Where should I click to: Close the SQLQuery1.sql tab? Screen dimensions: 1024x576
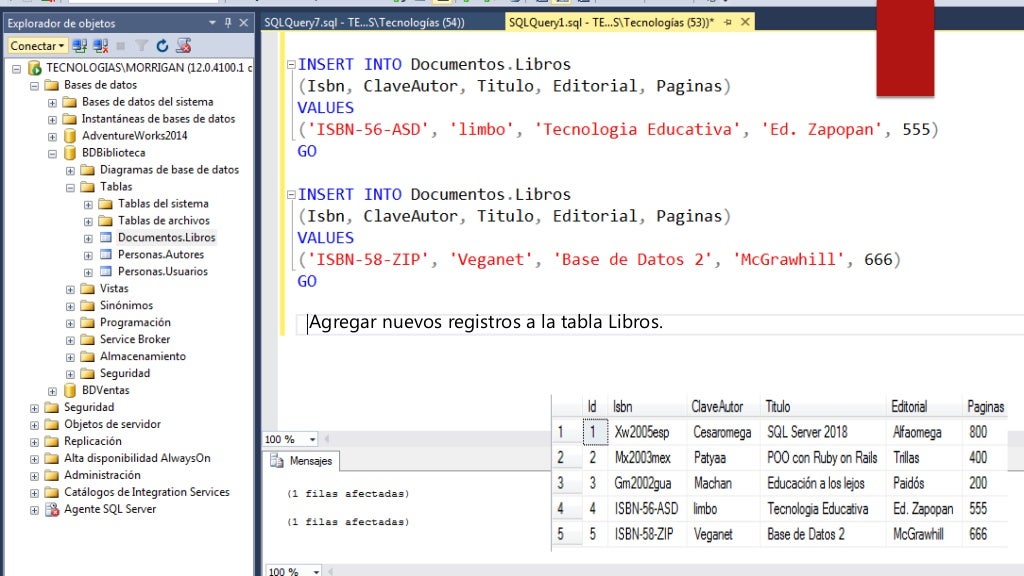(x=746, y=22)
